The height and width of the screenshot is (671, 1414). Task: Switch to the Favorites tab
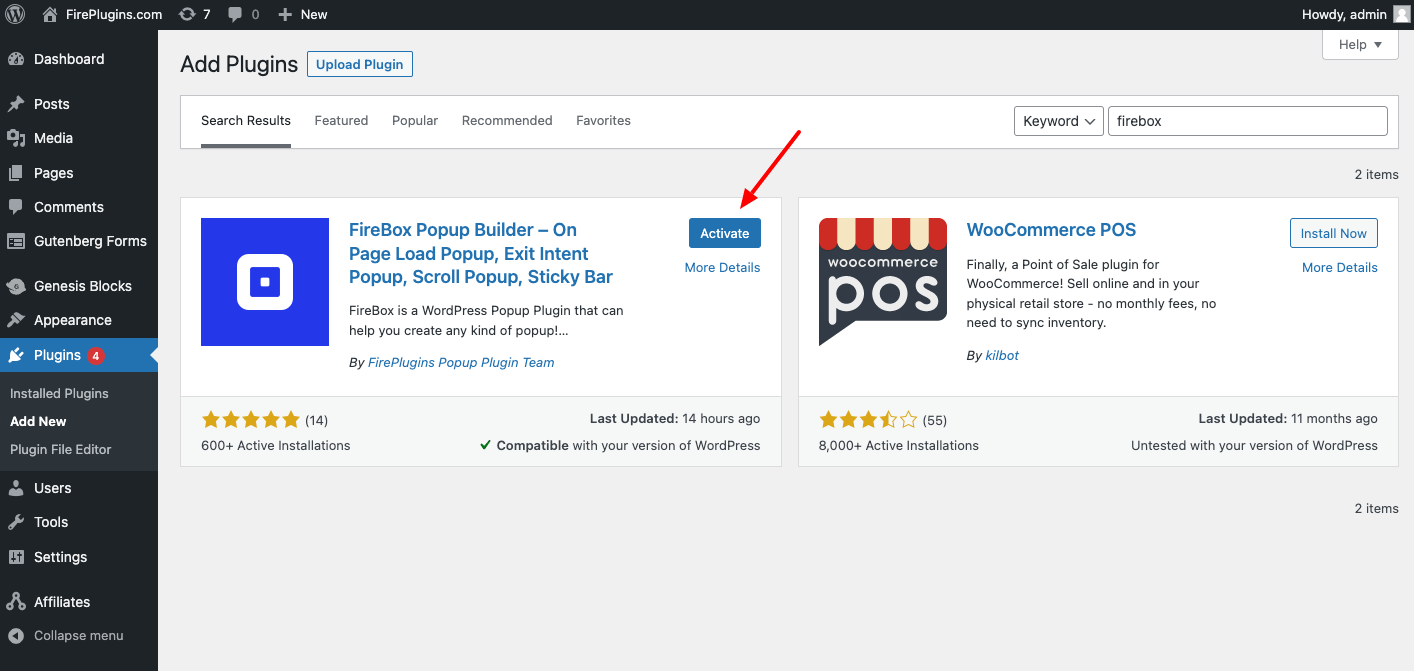pyautogui.click(x=603, y=121)
